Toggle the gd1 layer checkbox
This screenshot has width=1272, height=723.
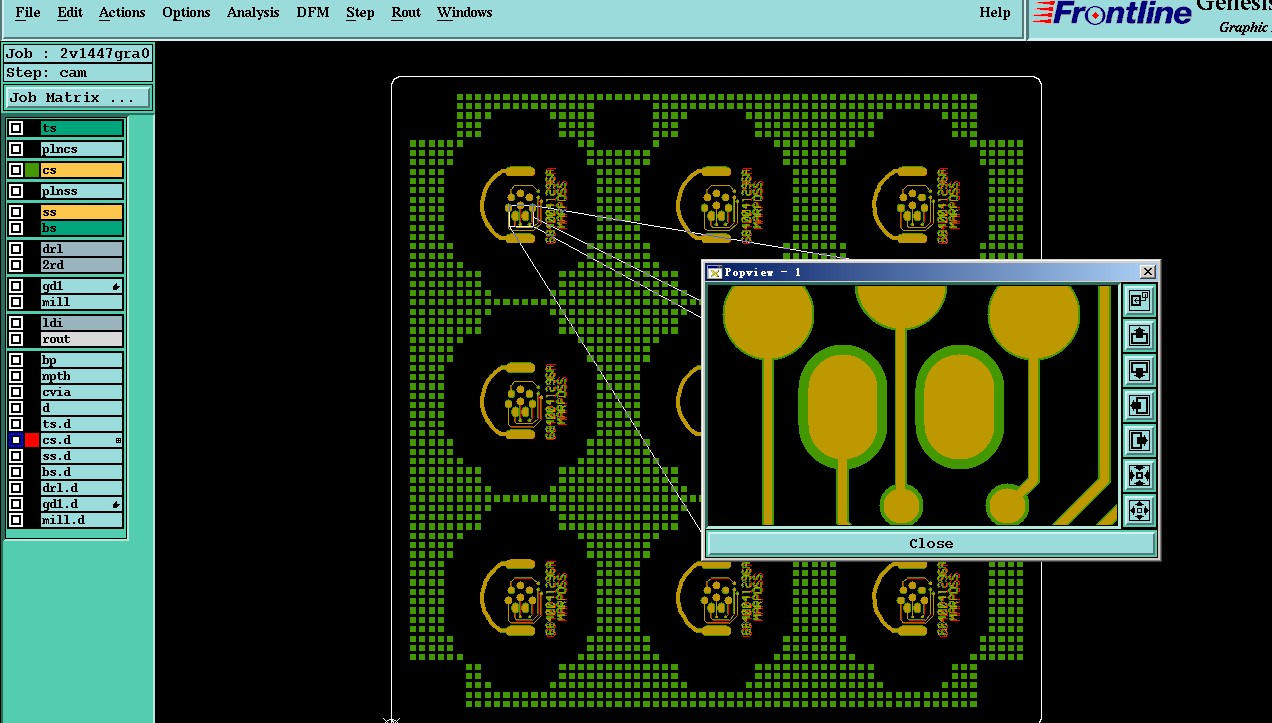[x=16, y=286]
